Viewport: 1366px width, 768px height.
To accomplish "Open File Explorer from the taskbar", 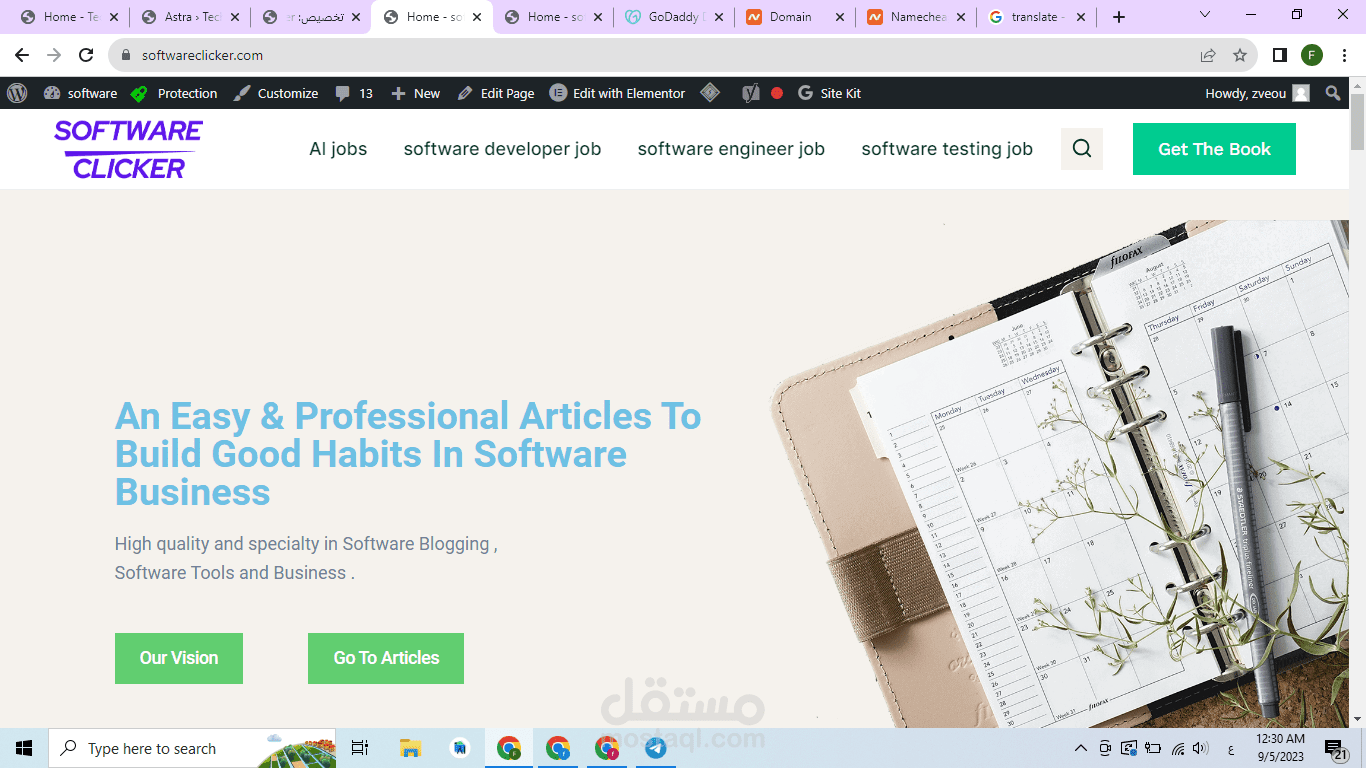I will tap(410, 748).
